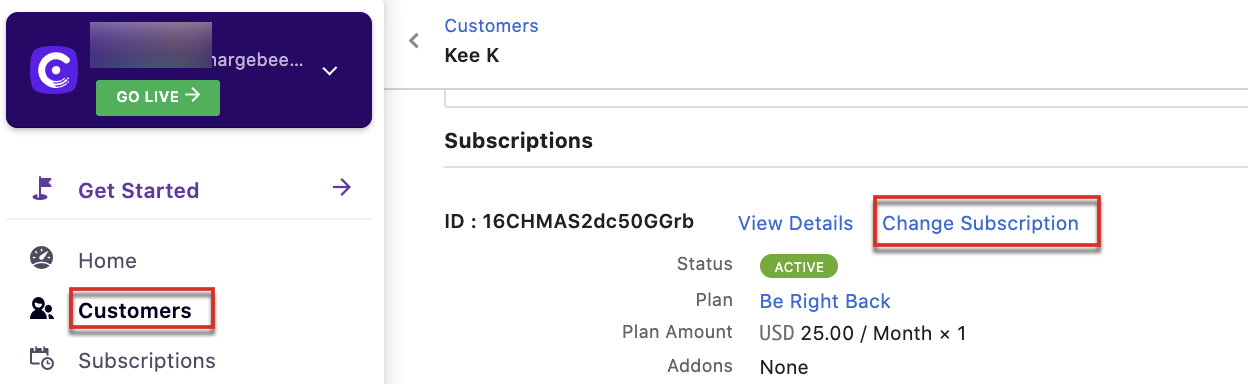
Task: Click the Customers people icon
Action: click(x=41, y=309)
